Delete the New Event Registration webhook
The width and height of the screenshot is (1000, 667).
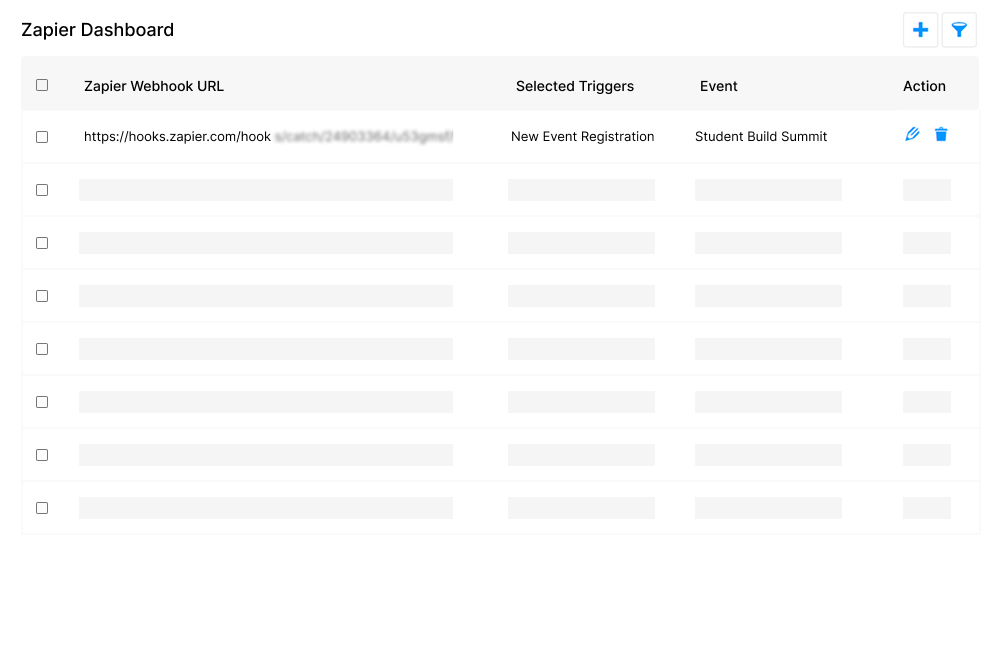pyautogui.click(x=941, y=133)
